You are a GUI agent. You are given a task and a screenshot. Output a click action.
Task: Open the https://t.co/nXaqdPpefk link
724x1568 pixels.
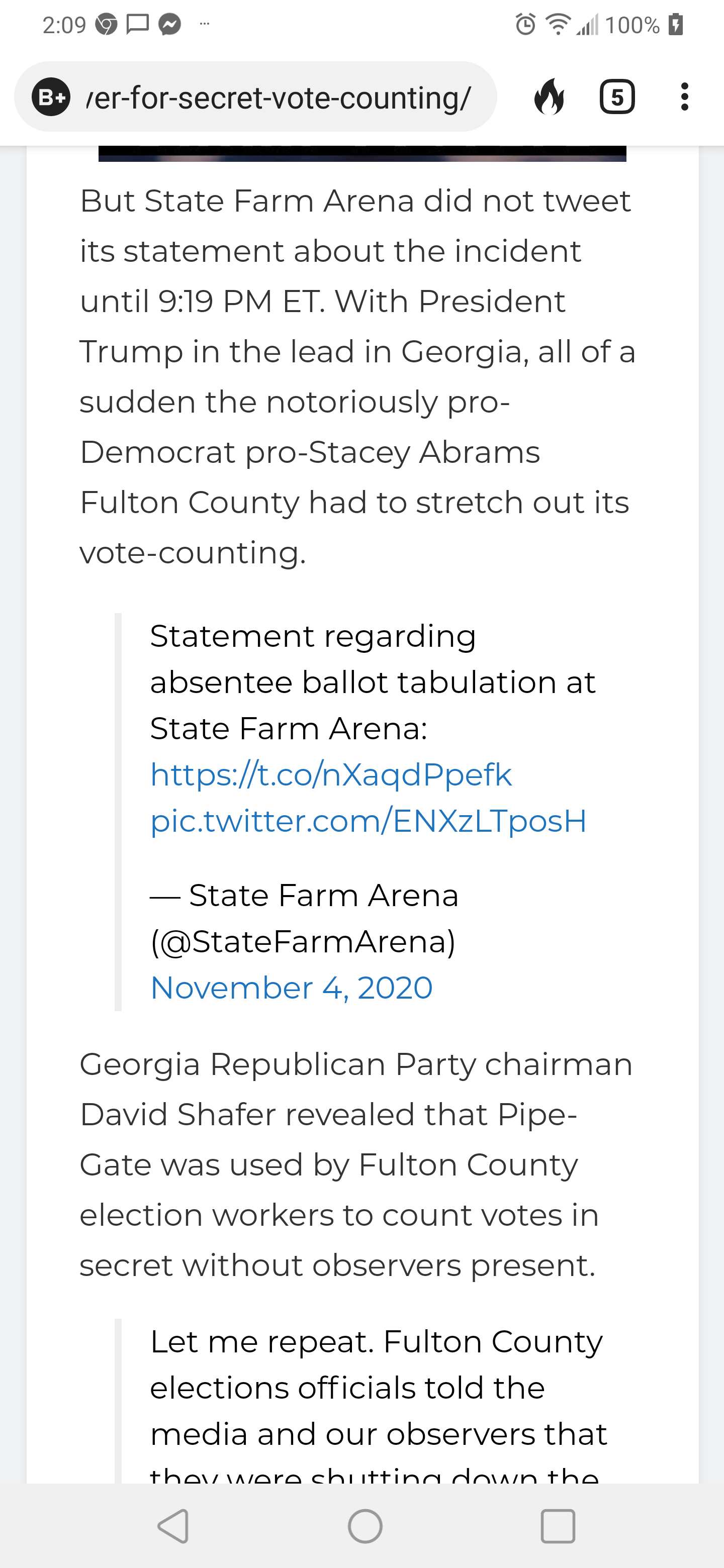pos(331,774)
